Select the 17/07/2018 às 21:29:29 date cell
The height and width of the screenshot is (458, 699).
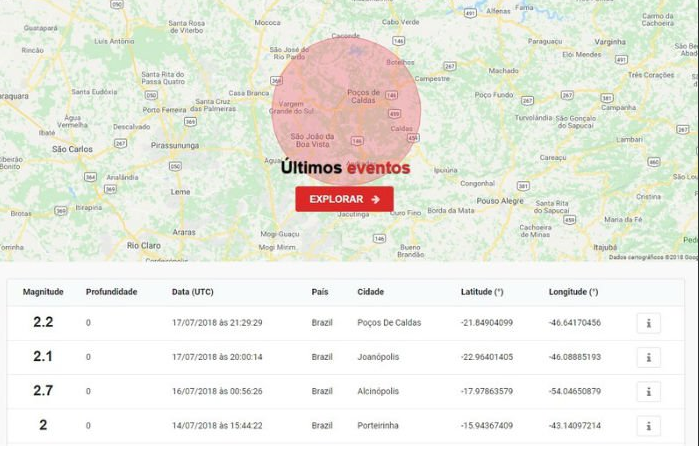[217, 323]
